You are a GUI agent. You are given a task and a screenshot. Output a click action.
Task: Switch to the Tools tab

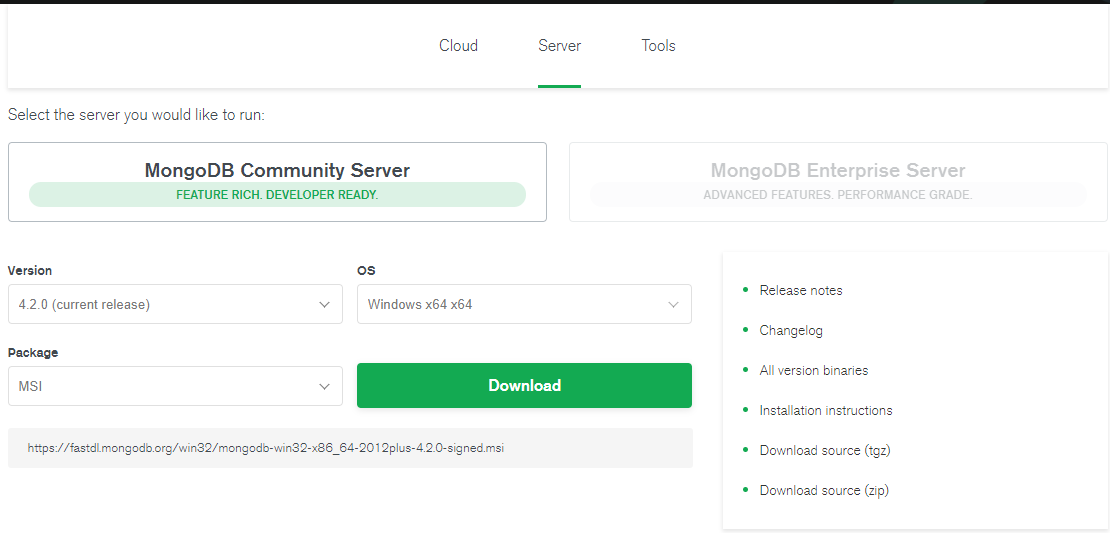658,46
